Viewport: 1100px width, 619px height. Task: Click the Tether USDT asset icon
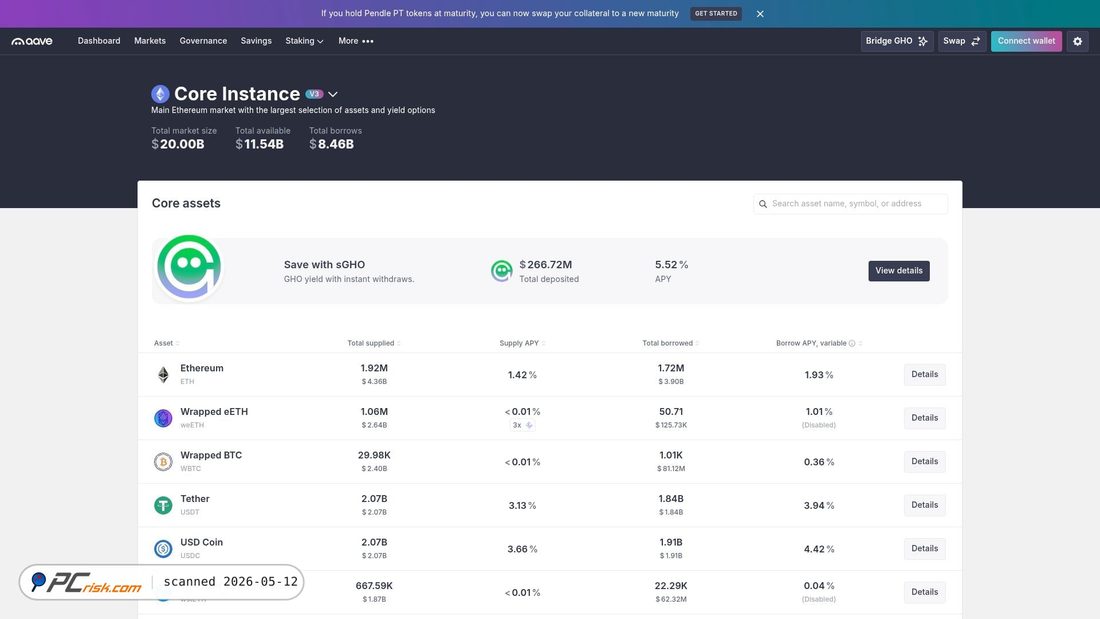coord(163,505)
